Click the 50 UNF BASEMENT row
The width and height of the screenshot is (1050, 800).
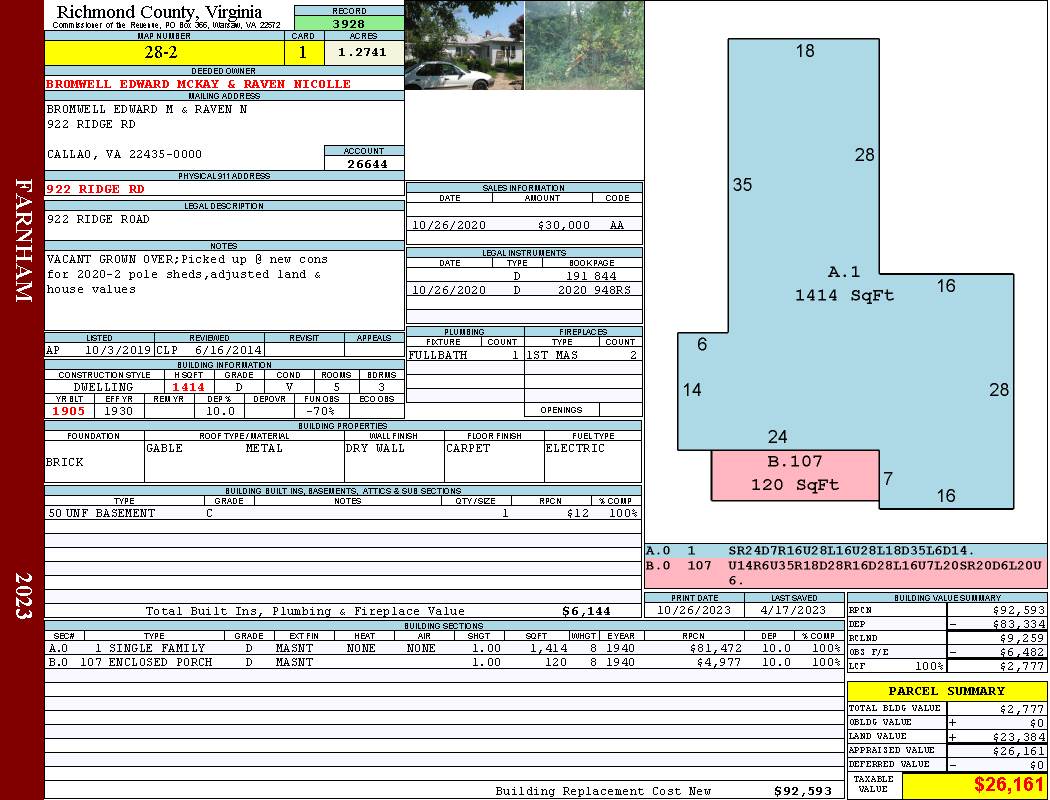[343, 513]
